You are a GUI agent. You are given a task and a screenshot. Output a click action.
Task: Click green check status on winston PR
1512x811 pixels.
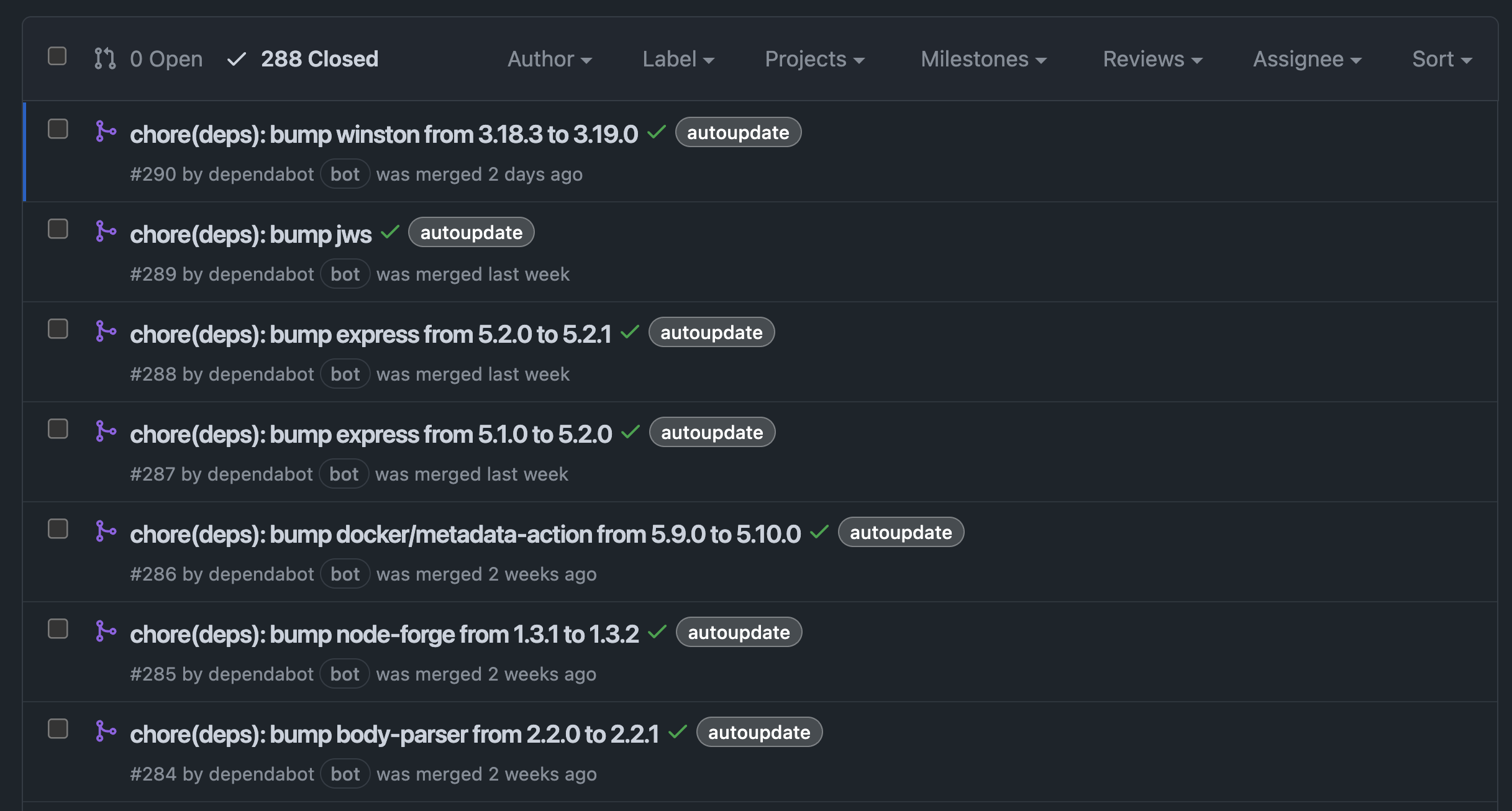tap(657, 132)
